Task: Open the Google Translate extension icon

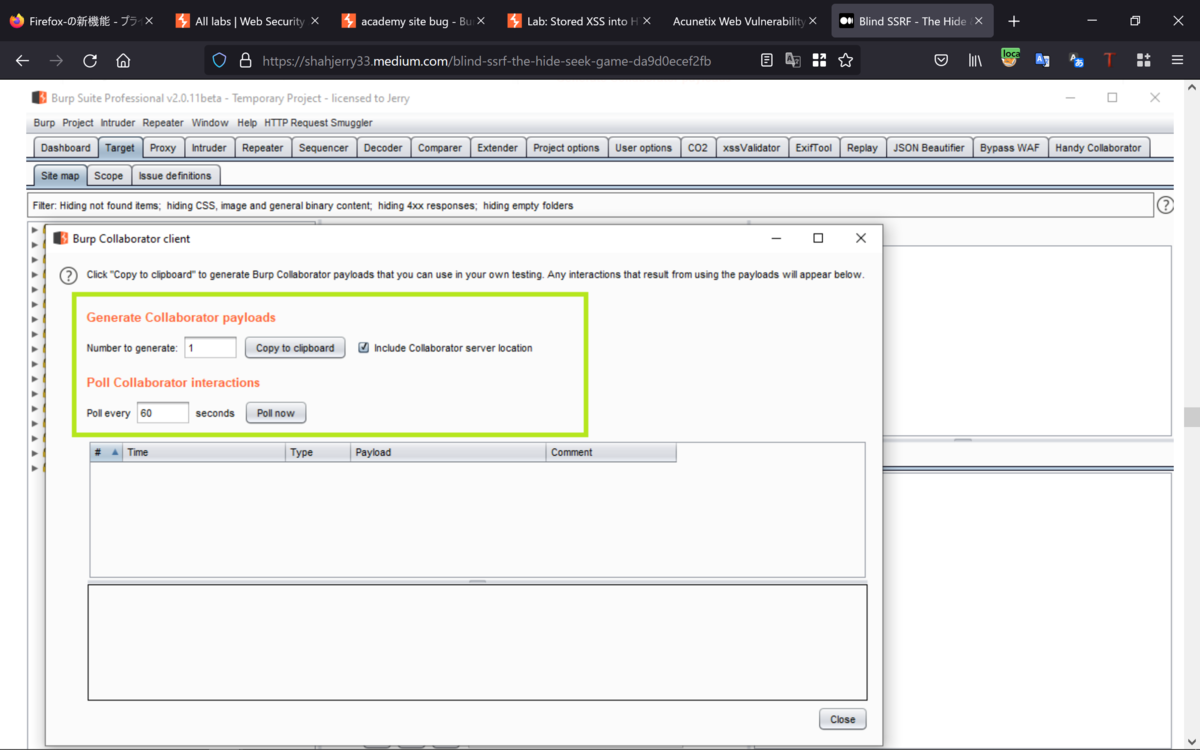Action: tap(1042, 61)
